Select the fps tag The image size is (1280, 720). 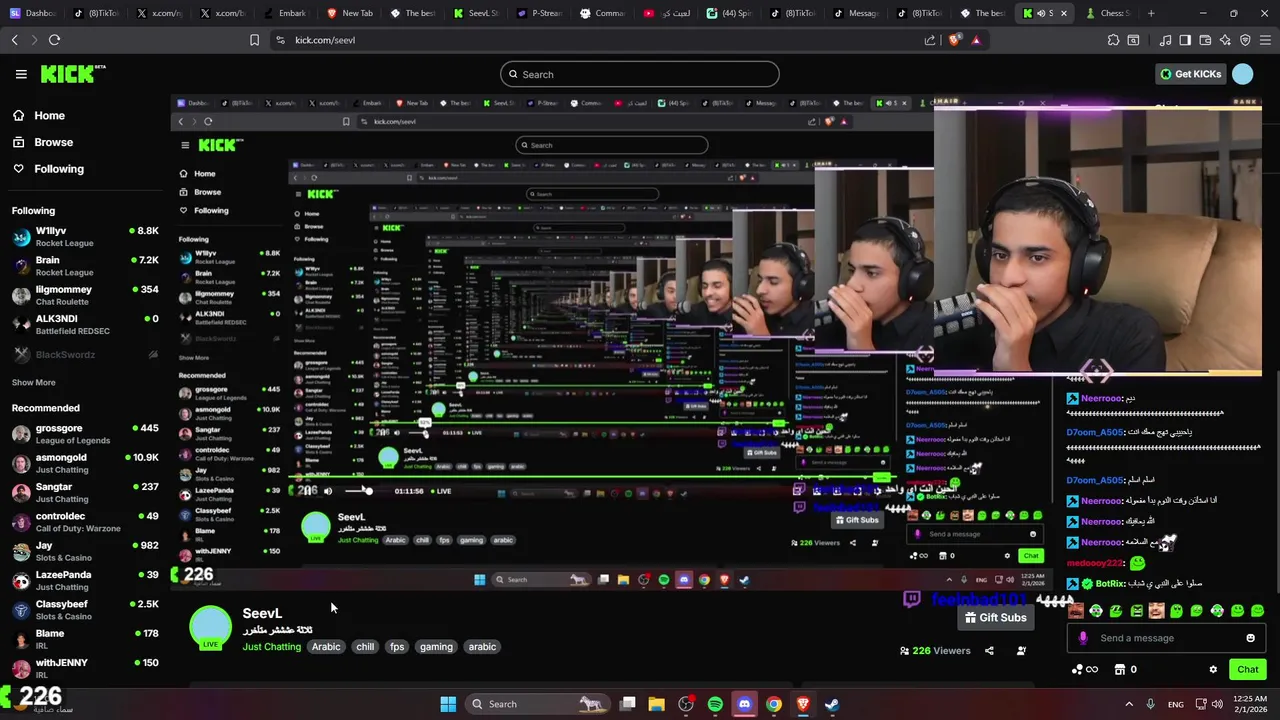(x=397, y=647)
